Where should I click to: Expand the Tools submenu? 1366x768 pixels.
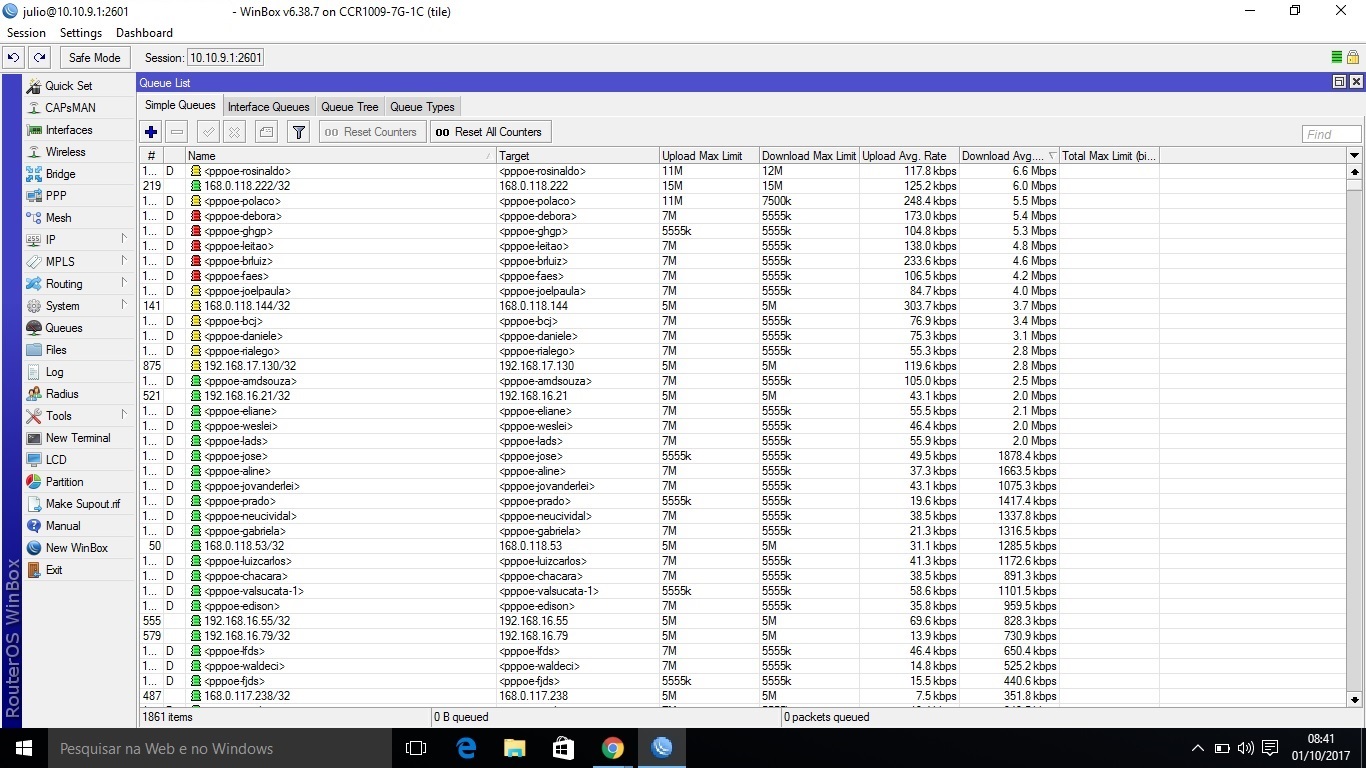tap(124, 415)
